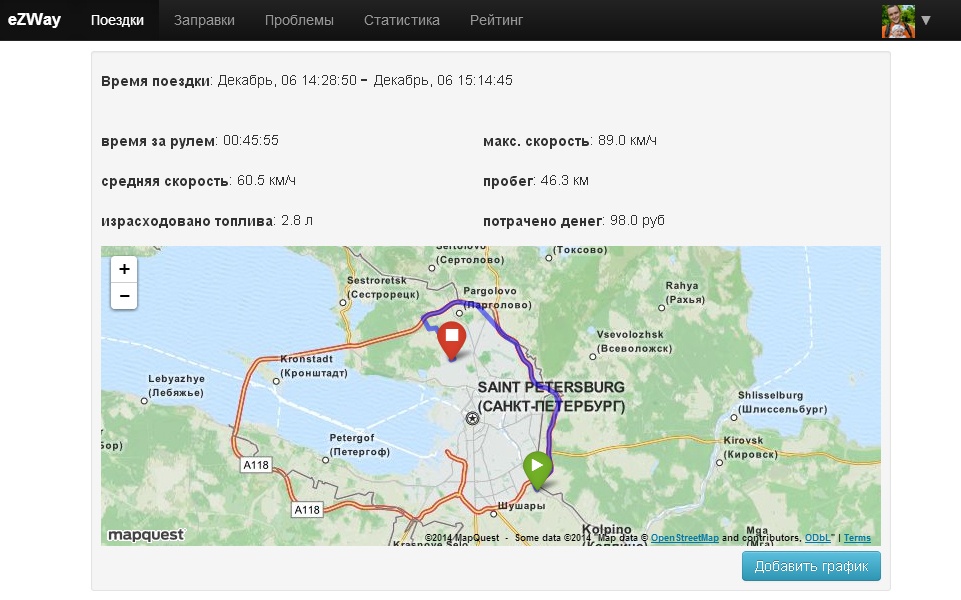Click the Rahya label on the map
The image size is (961, 600).
(685, 292)
